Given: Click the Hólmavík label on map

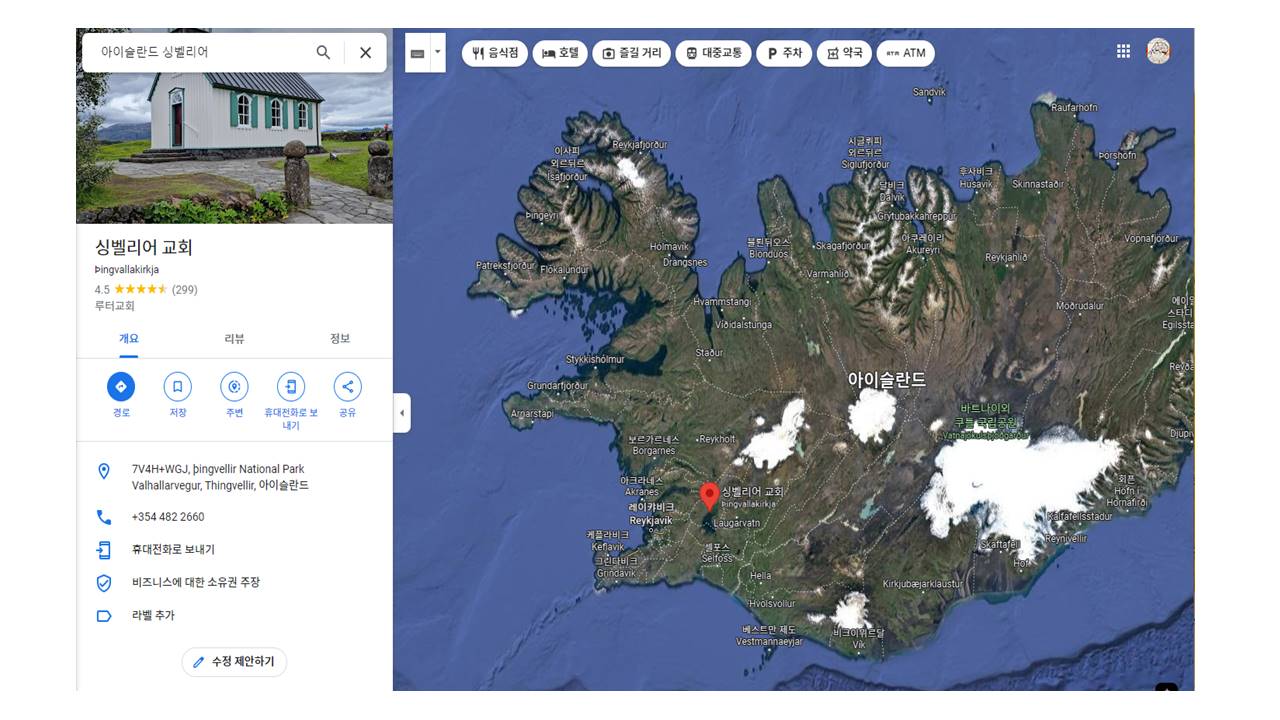Looking at the screenshot, I should pyautogui.click(x=670, y=247).
